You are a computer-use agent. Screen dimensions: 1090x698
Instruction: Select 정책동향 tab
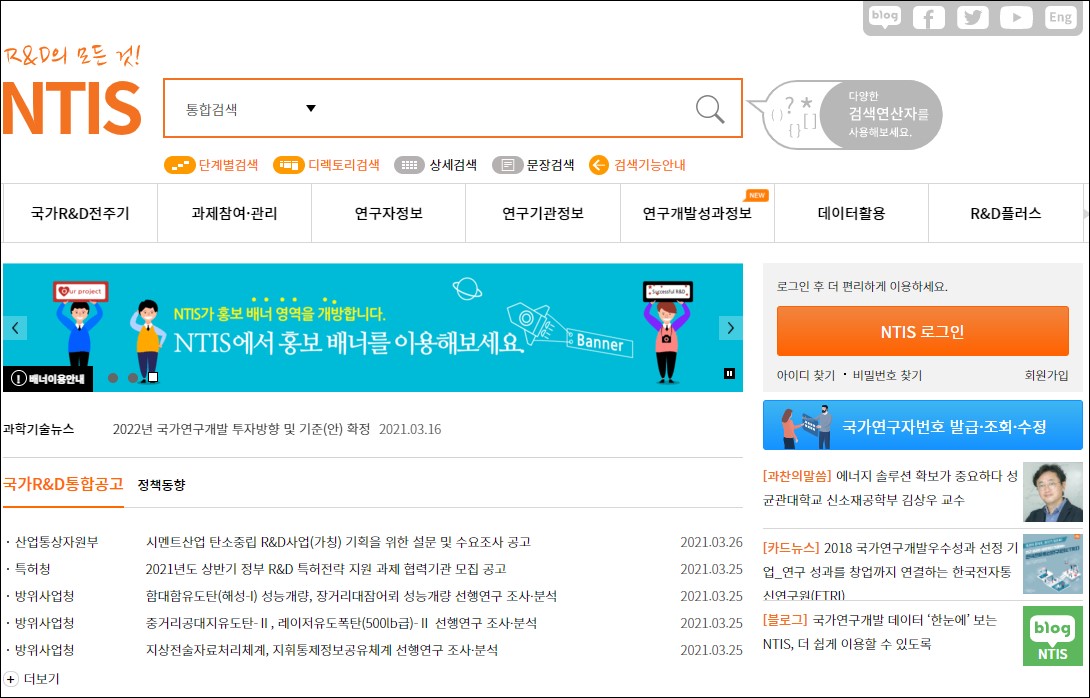tap(161, 485)
